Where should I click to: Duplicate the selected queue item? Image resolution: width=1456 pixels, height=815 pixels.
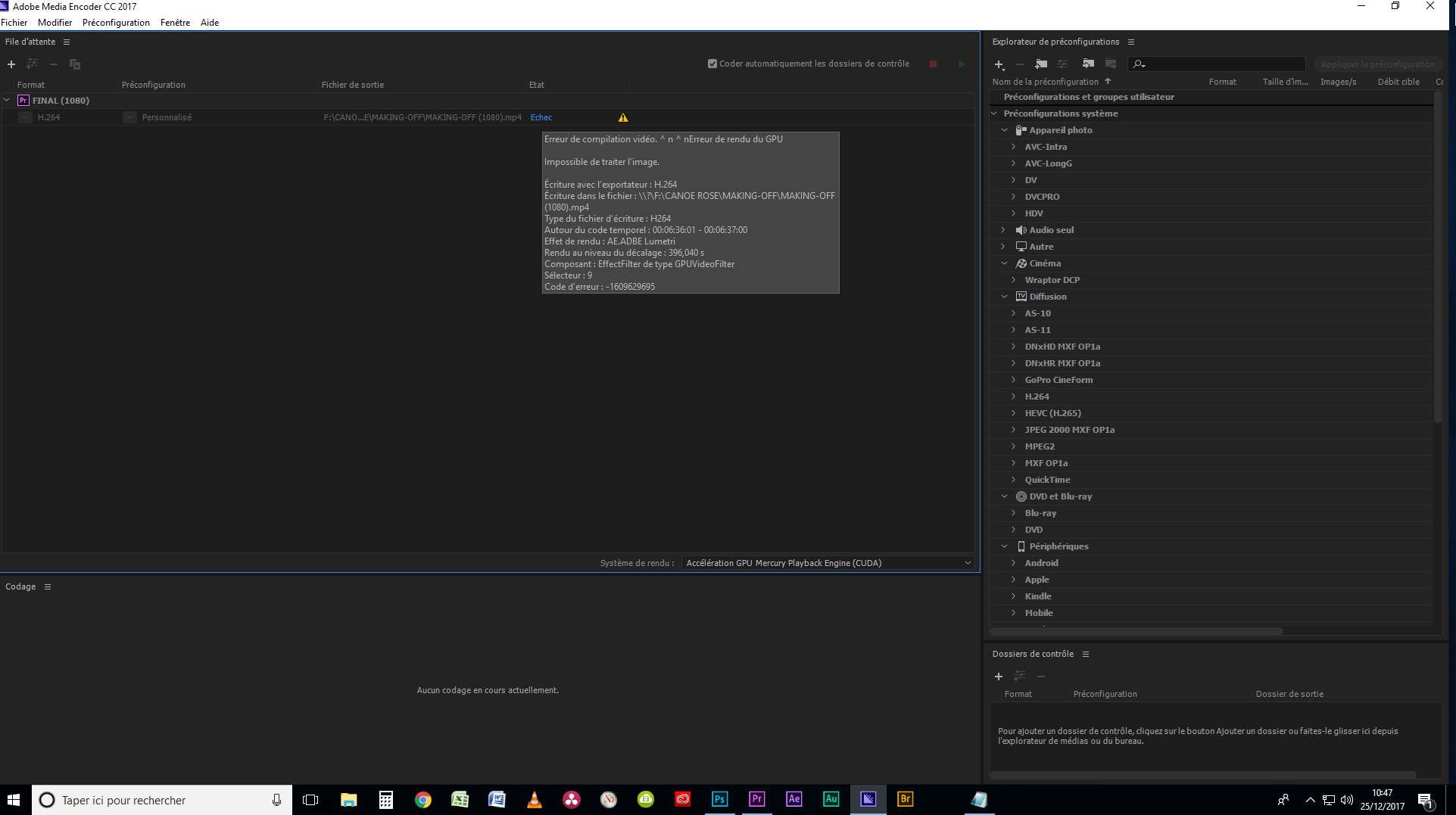click(x=75, y=64)
